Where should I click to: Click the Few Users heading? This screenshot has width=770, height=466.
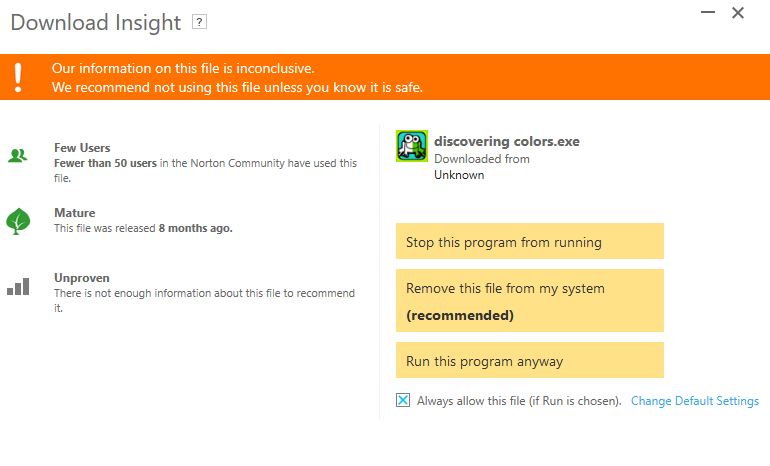(x=82, y=148)
